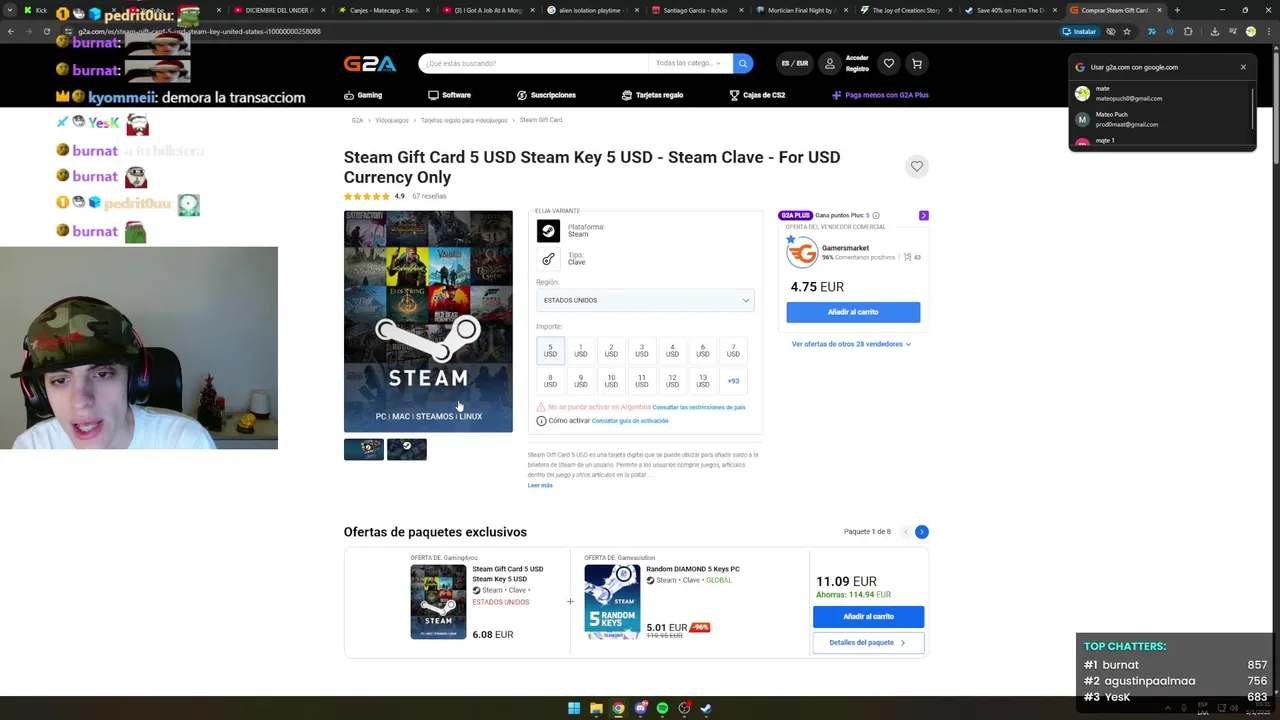Image resolution: width=1280 pixels, height=720 pixels.
Task: Select the 2 USD amount option
Action: 611,351
